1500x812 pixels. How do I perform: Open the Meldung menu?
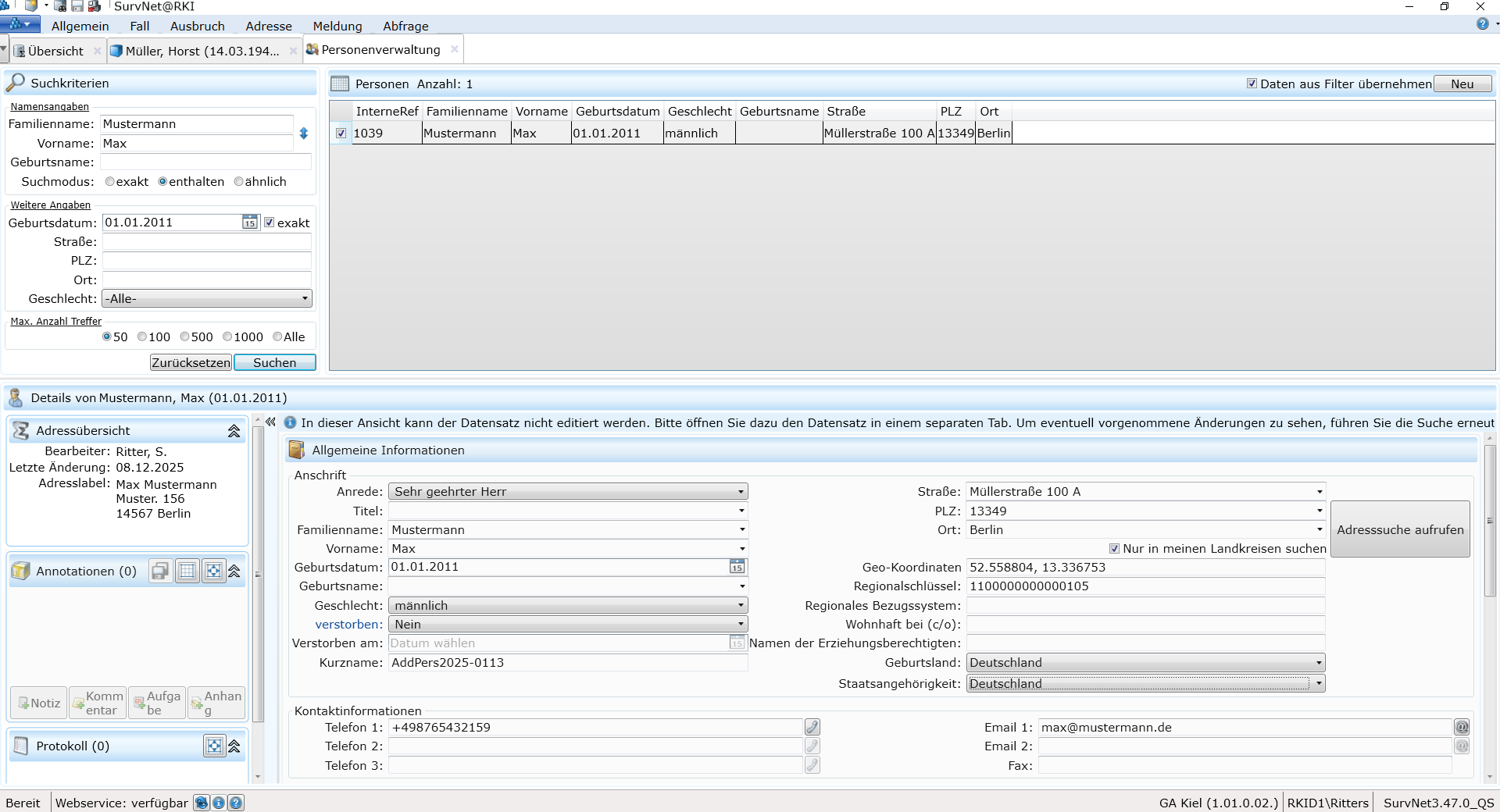pos(337,26)
